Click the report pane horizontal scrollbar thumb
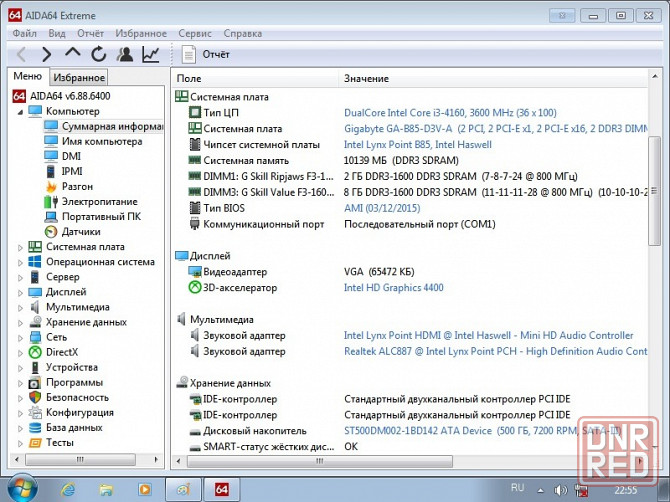The width and height of the screenshot is (670, 502). click(320, 461)
